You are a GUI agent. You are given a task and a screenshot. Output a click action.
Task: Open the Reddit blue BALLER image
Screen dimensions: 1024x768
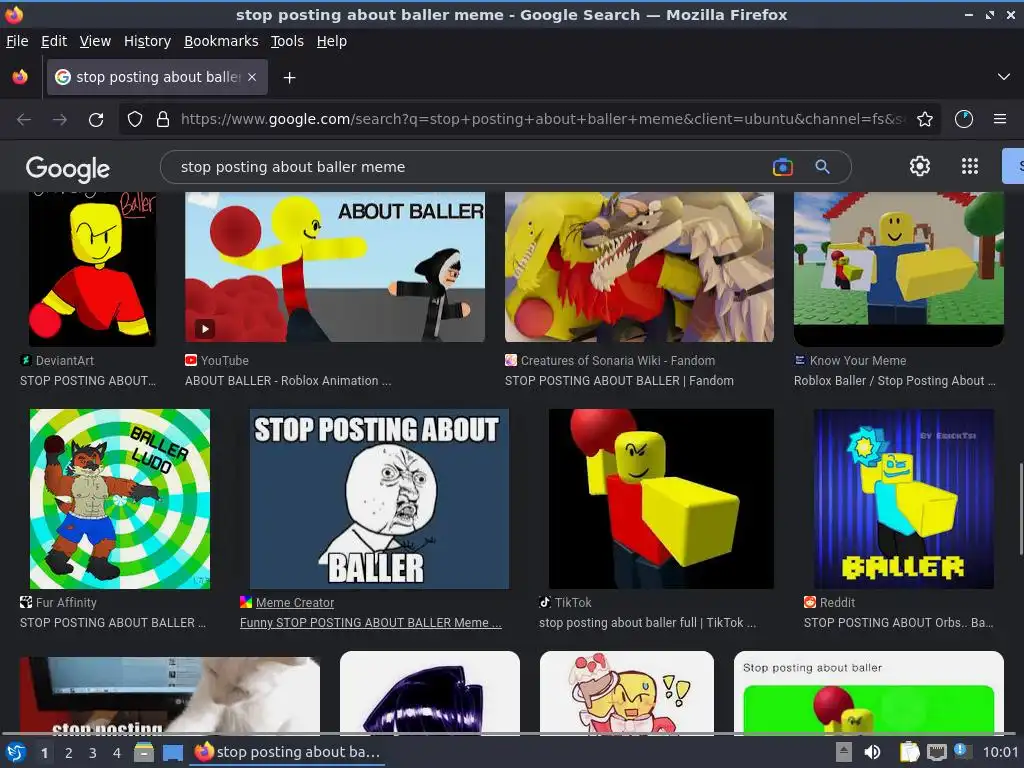click(x=904, y=499)
